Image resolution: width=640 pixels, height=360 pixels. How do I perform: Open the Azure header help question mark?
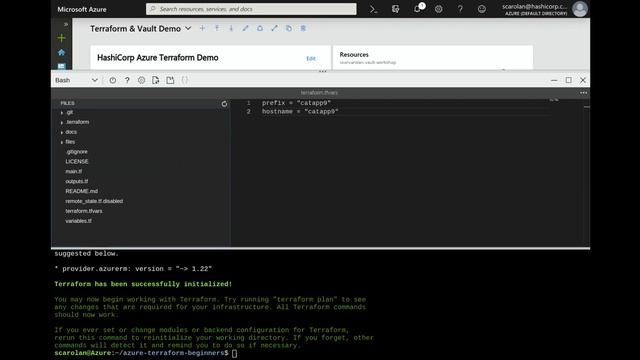pos(460,9)
